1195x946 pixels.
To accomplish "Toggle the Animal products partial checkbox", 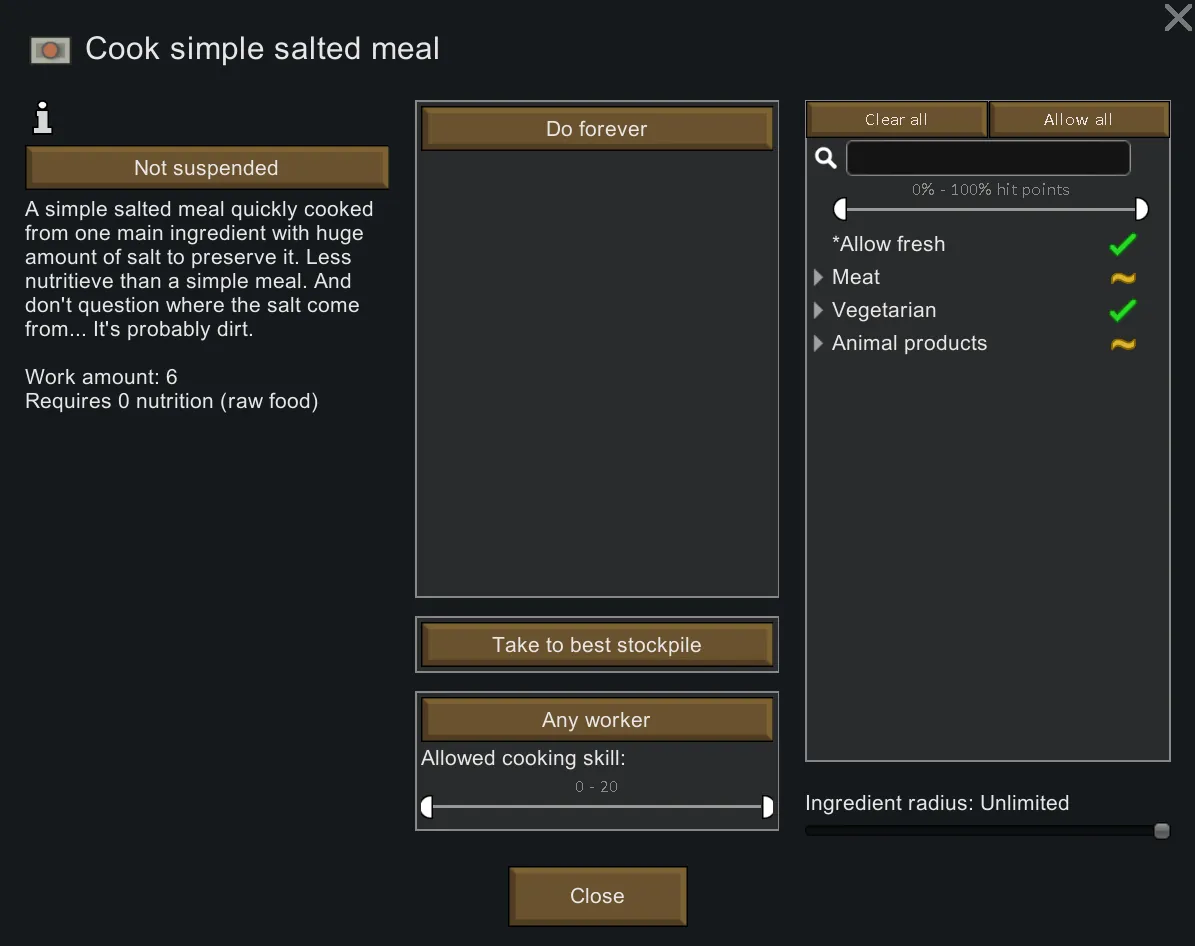I will click(x=1123, y=344).
